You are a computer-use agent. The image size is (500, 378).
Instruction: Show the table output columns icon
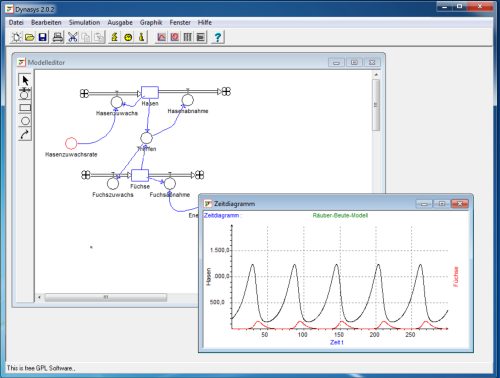(x=188, y=37)
